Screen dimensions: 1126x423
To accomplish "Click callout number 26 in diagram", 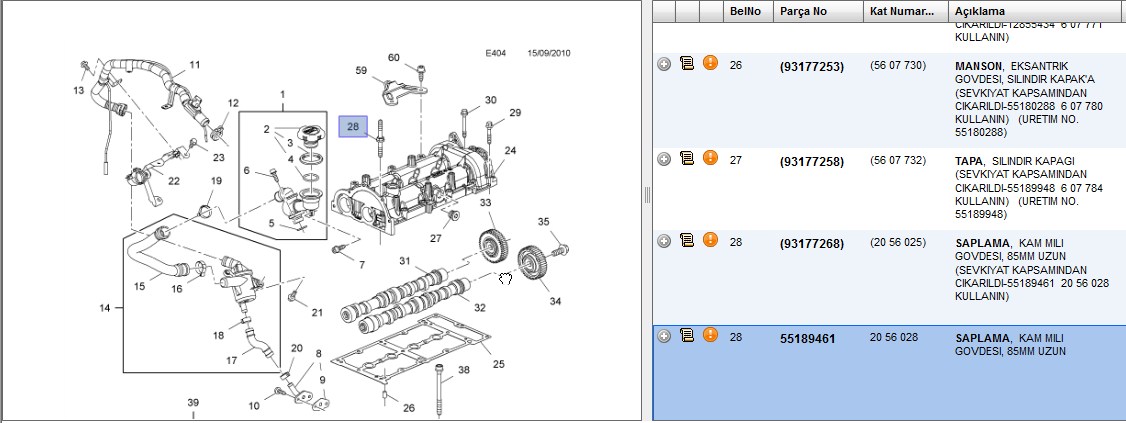I will pyautogui.click(x=409, y=408).
